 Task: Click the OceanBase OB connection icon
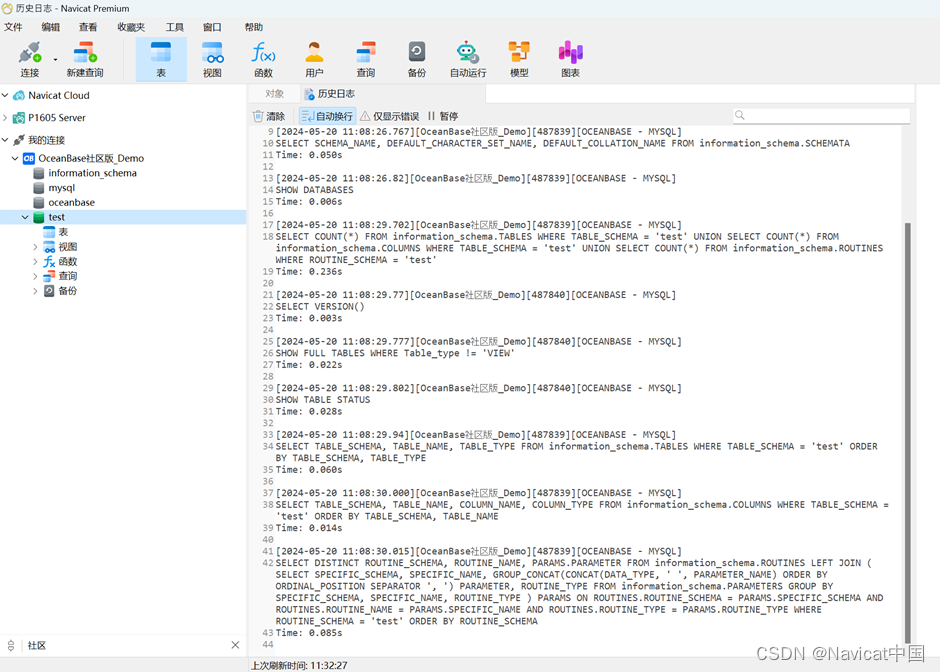click(29, 158)
